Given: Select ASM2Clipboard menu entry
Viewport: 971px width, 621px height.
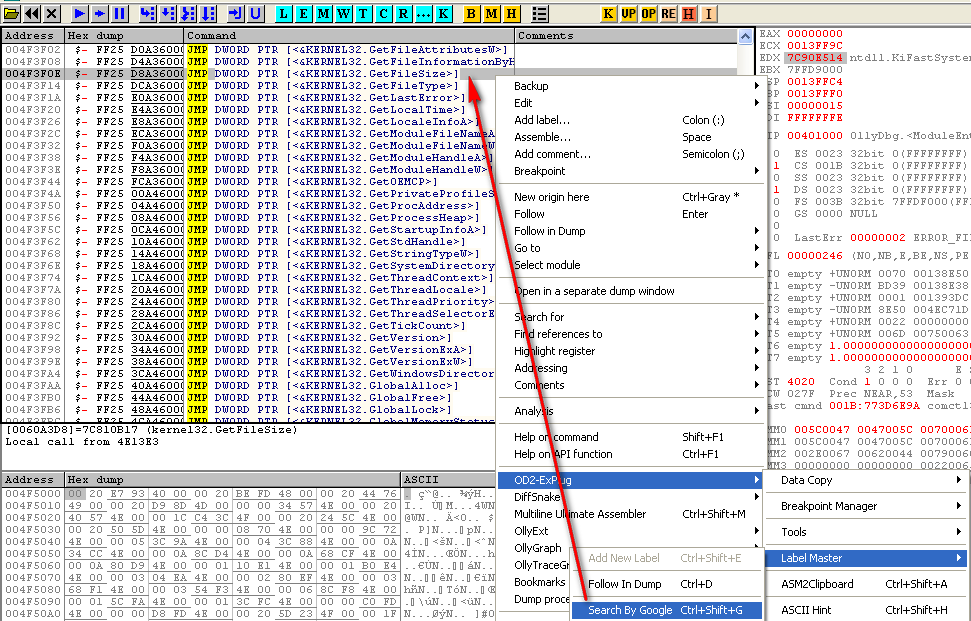Looking at the screenshot, I should [866, 584].
